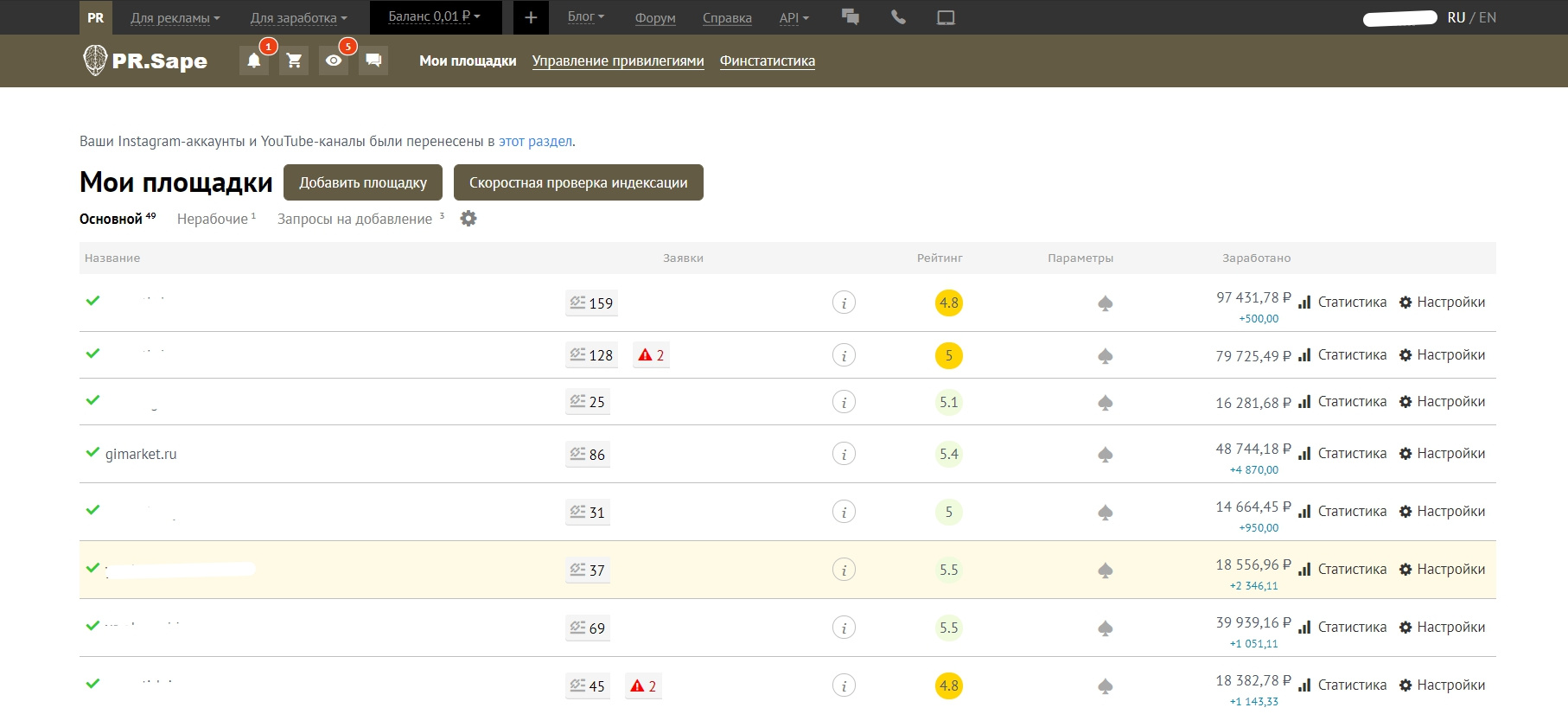Open "Финстатистика" menu item
The image size is (1568, 714).
(767, 61)
